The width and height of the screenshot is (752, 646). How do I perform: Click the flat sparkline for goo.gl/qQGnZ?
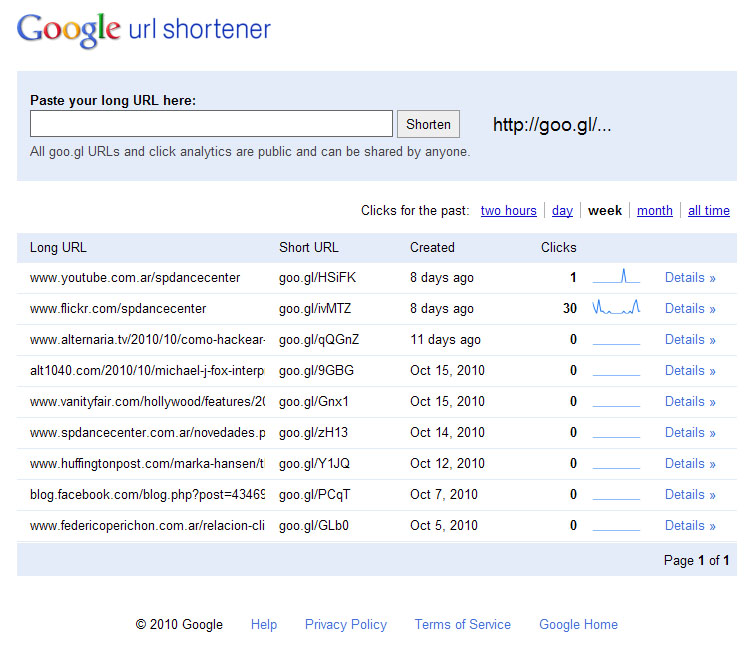(616, 343)
